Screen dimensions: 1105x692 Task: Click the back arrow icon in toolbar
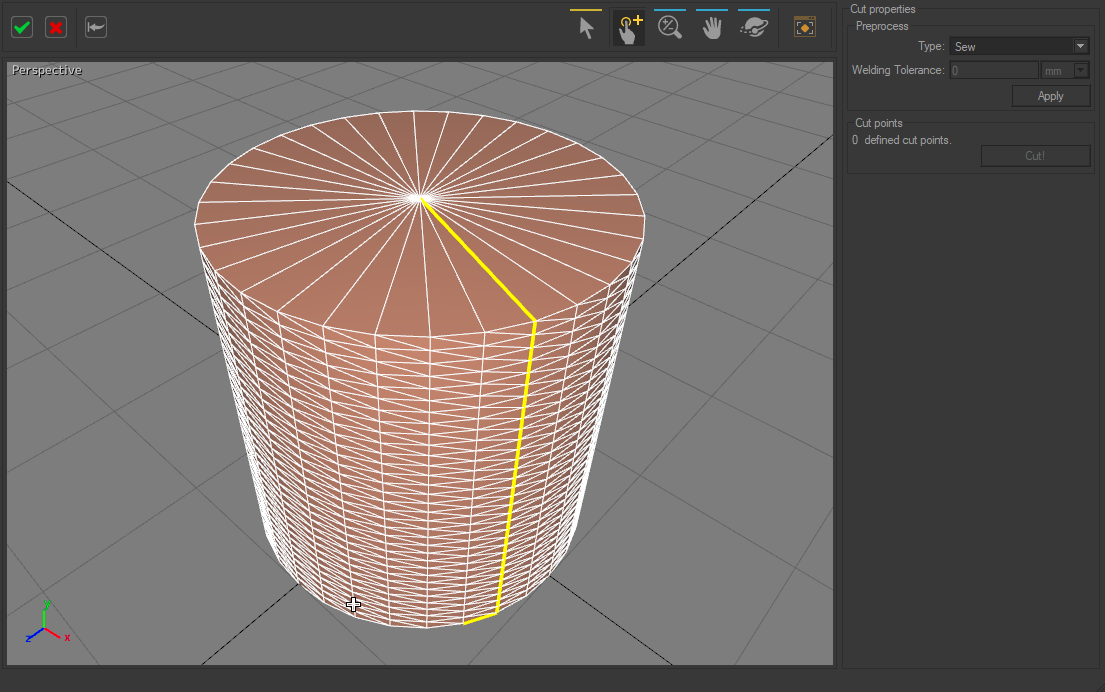click(96, 27)
